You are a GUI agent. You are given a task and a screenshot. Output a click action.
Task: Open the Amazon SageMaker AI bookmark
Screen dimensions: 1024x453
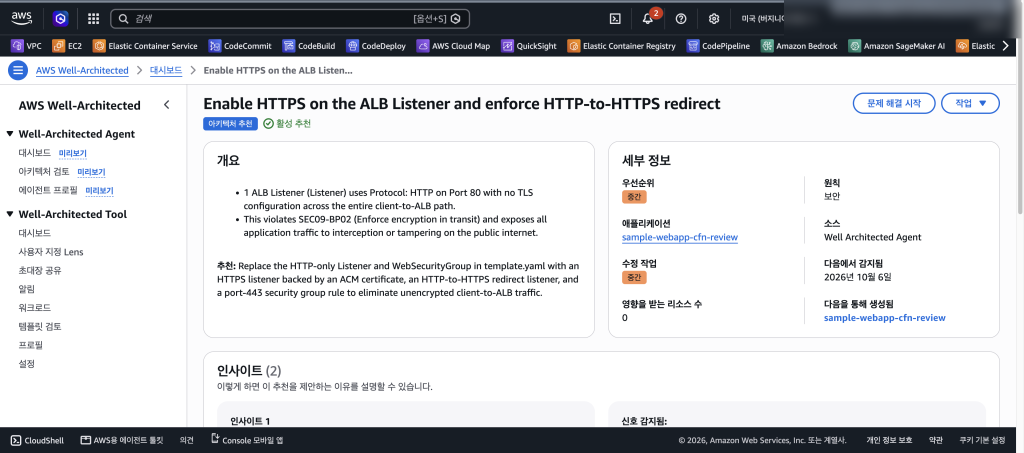tap(896, 46)
